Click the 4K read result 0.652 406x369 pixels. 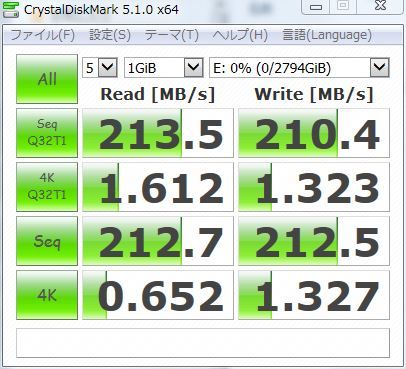tap(158, 295)
